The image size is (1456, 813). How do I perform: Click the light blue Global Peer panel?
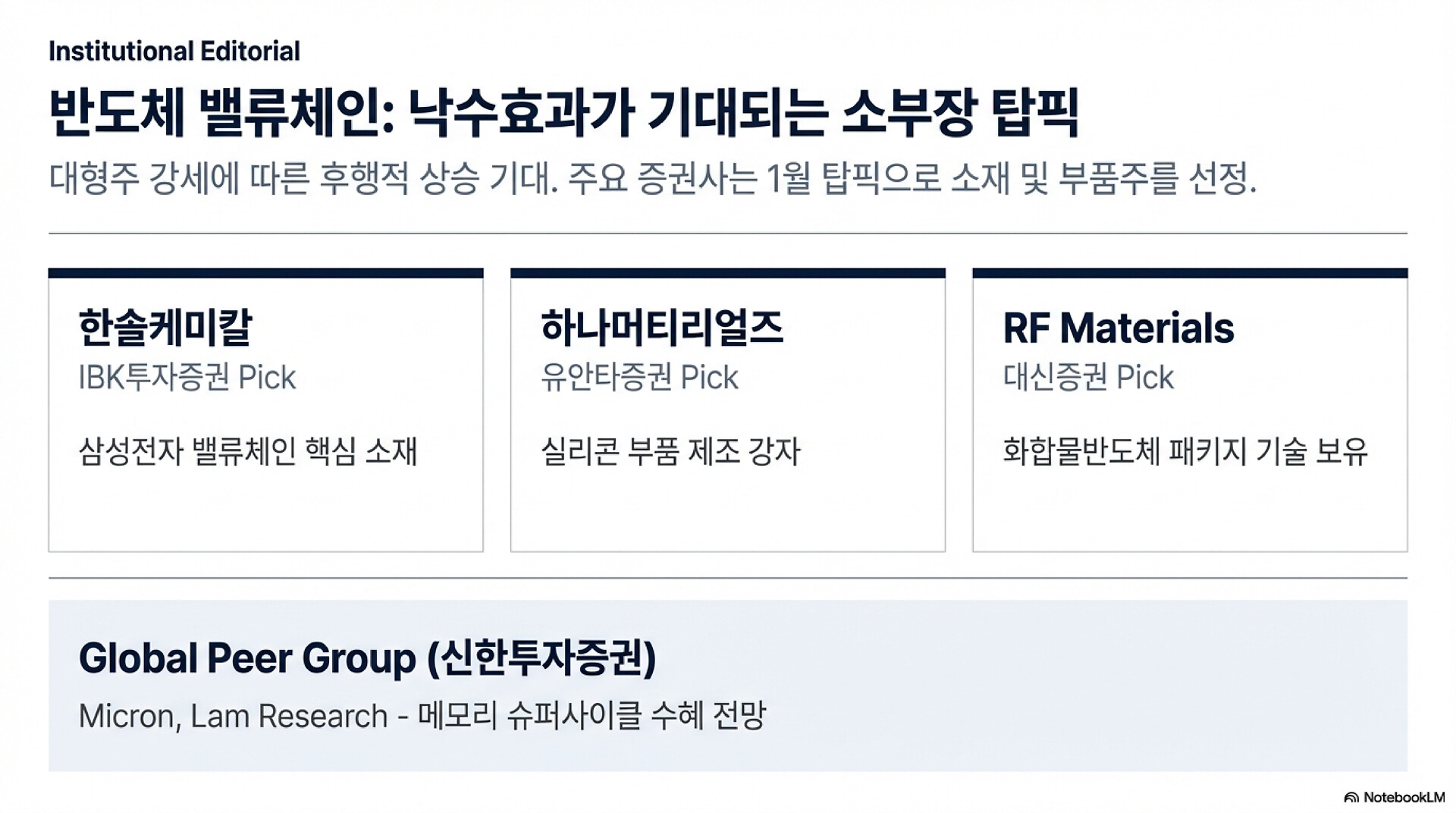pos(728,686)
